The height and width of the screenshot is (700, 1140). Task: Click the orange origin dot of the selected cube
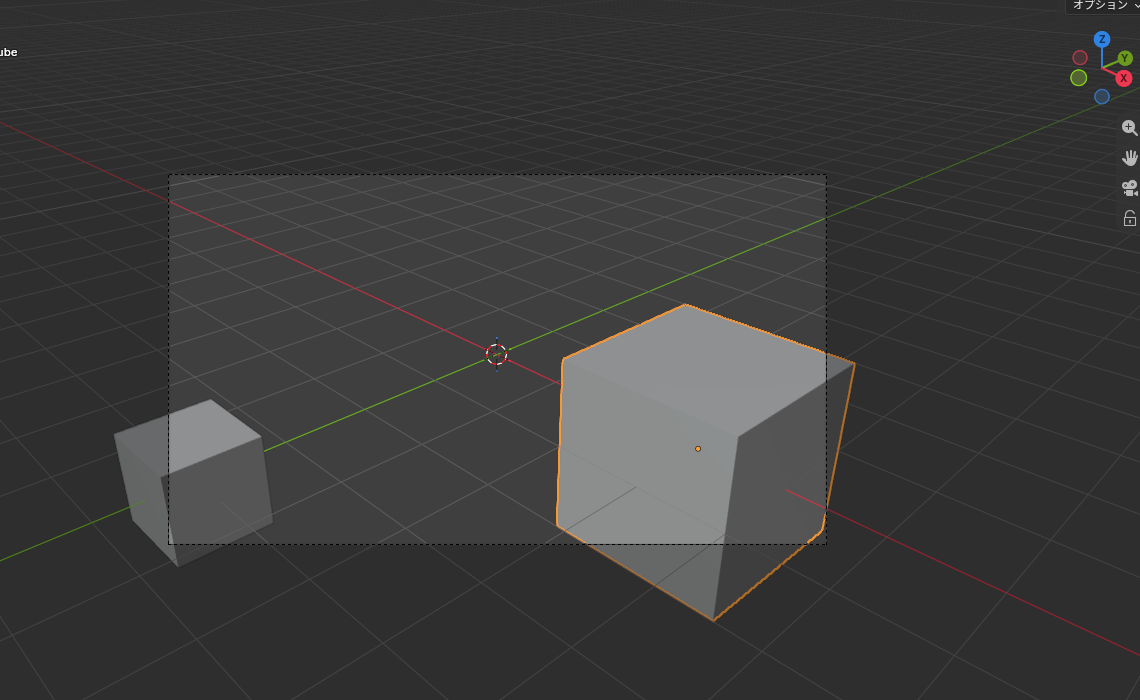(x=698, y=449)
